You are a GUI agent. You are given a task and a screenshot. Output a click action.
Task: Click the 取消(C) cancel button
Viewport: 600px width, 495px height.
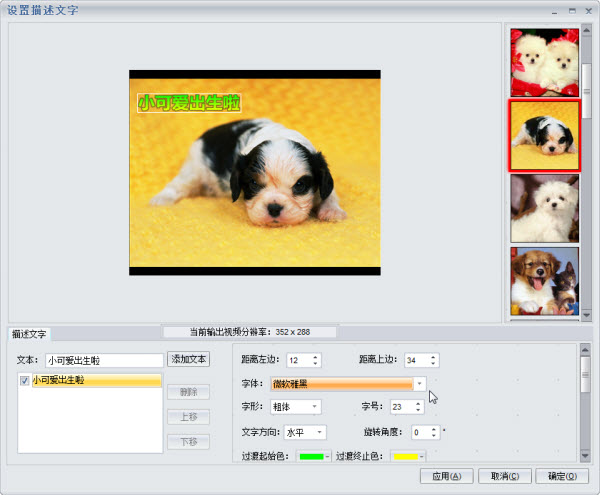pyautogui.click(x=505, y=476)
